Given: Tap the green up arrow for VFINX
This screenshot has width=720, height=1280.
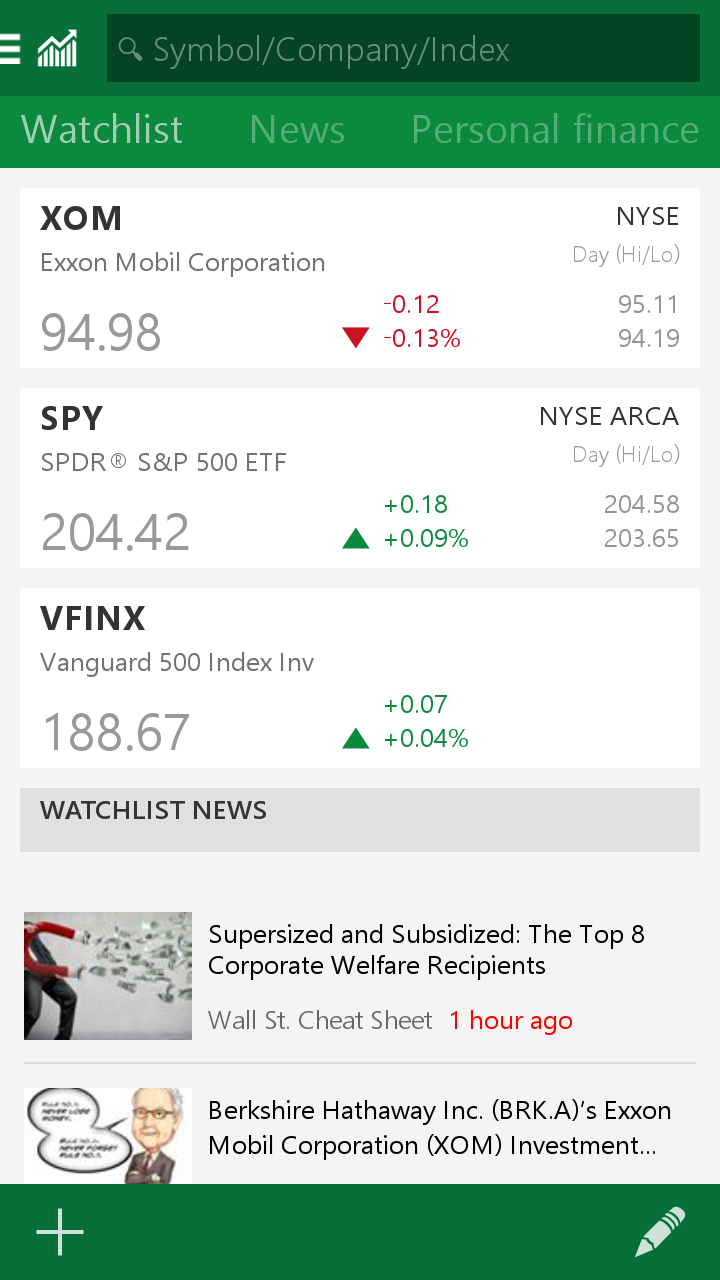Looking at the screenshot, I should [x=356, y=739].
